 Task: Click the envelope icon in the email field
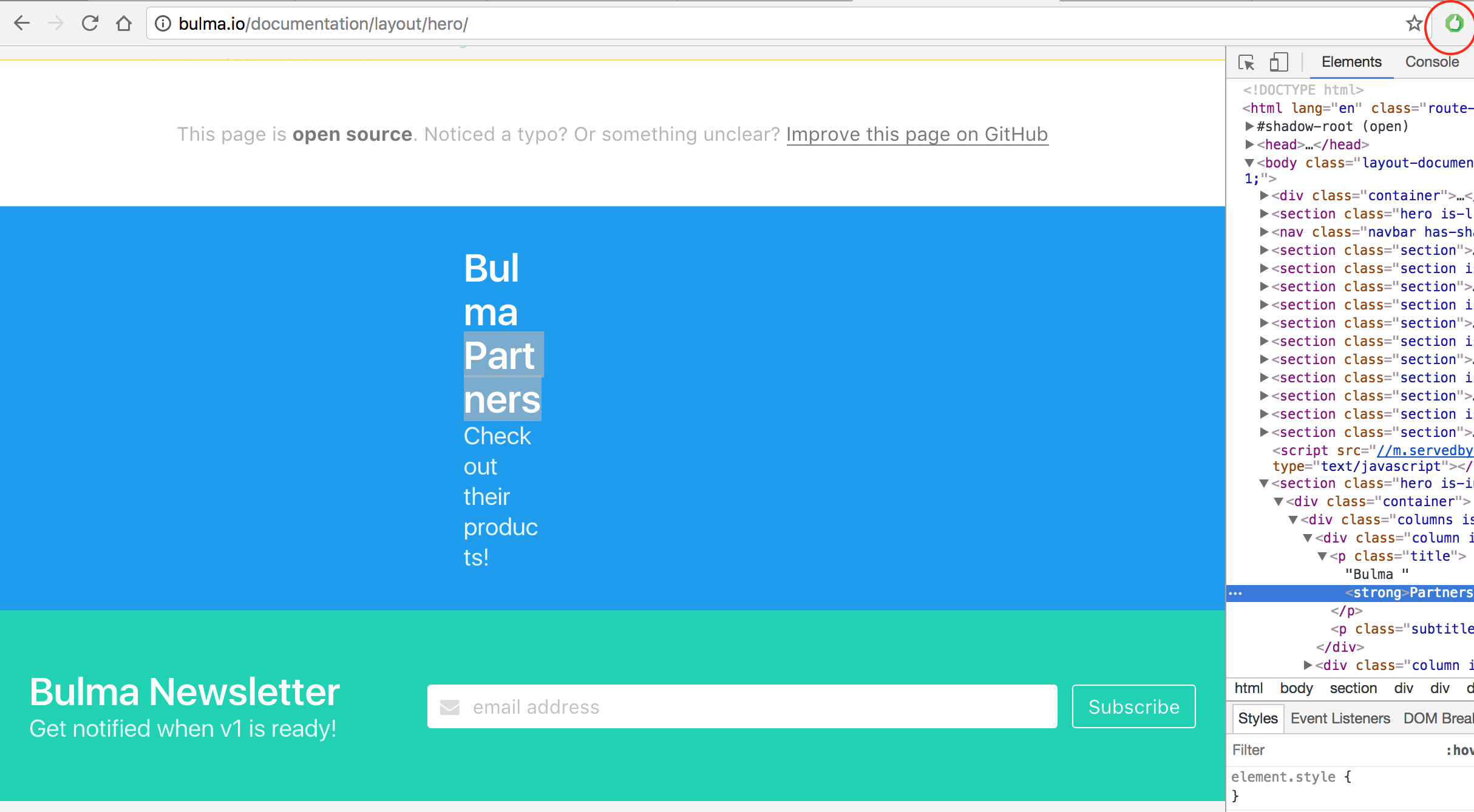point(449,706)
